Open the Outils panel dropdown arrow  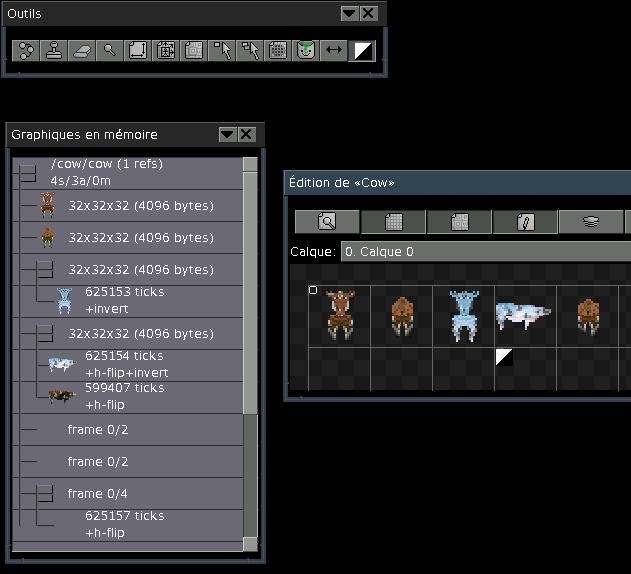(349, 14)
